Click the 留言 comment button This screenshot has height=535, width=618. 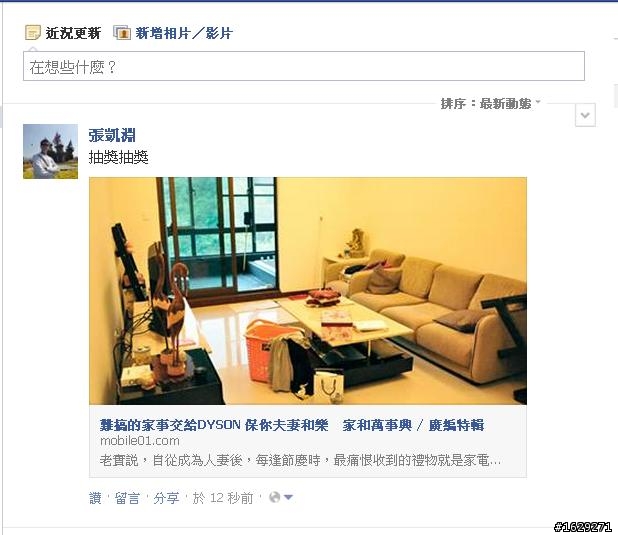(127, 498)
